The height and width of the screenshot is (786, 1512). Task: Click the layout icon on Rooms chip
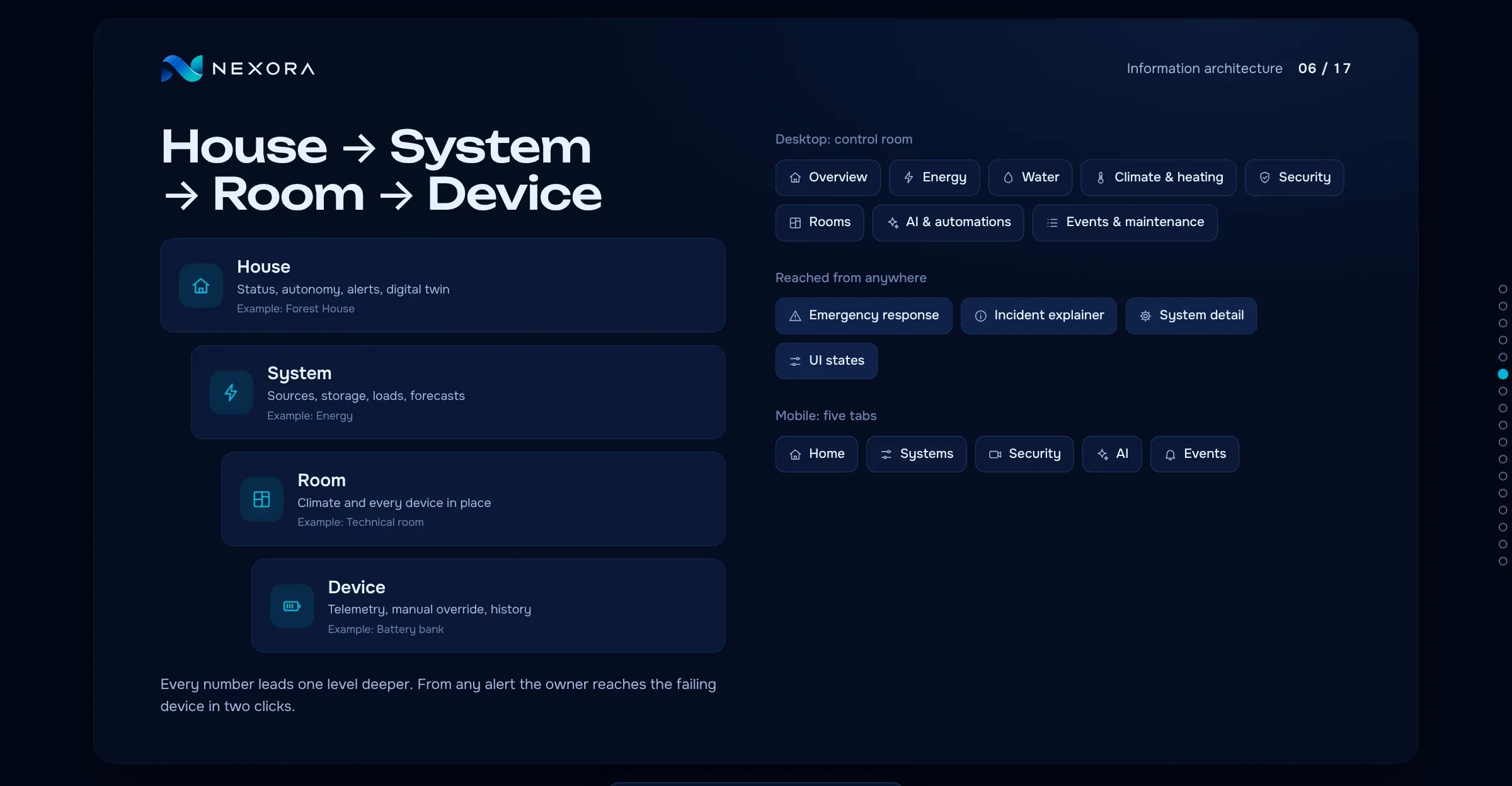795,223
